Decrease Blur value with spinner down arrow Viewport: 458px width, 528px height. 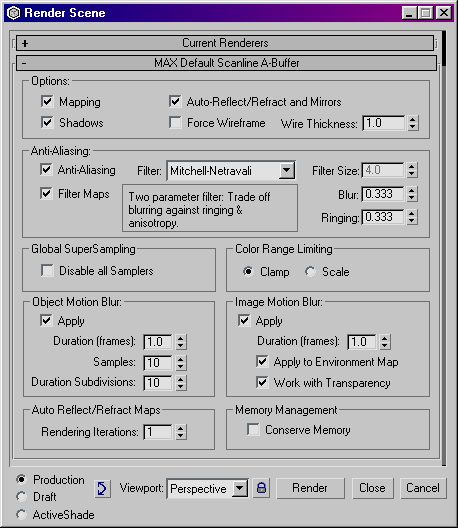(x=412, y=198)
